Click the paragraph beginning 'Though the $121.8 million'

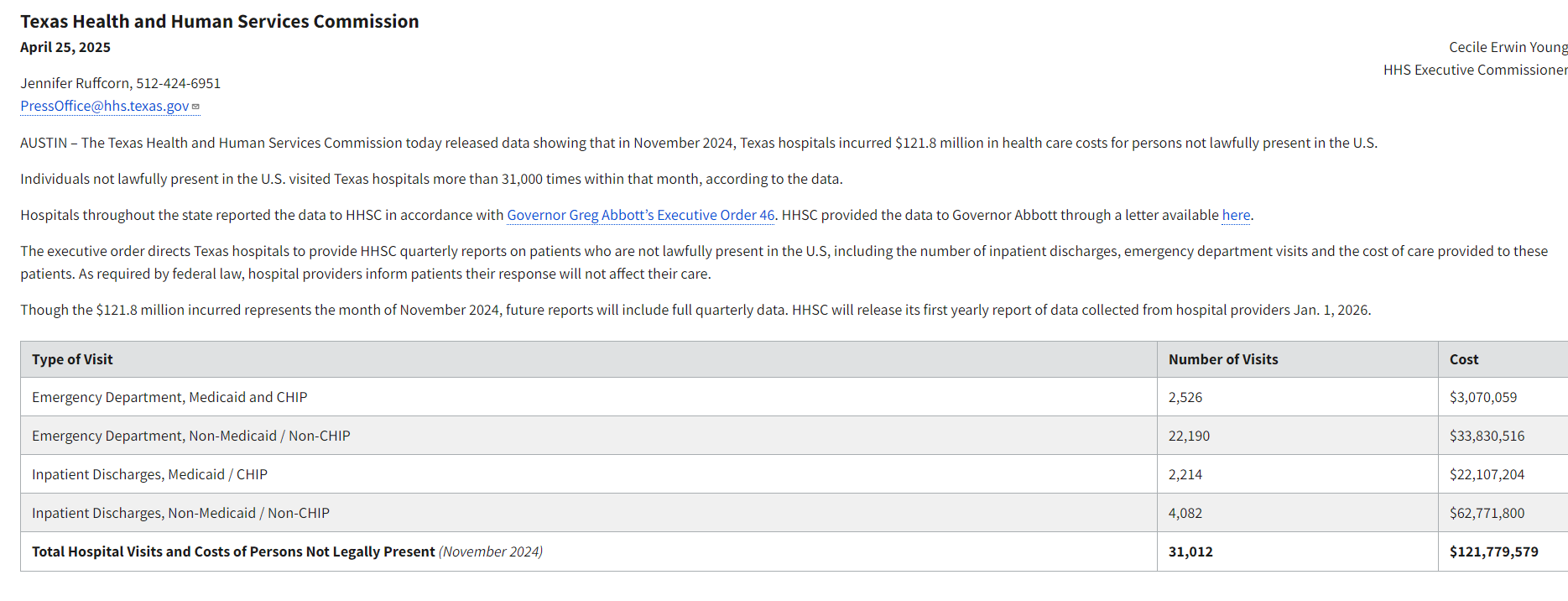pyautogui.click(x=695, y=310)
